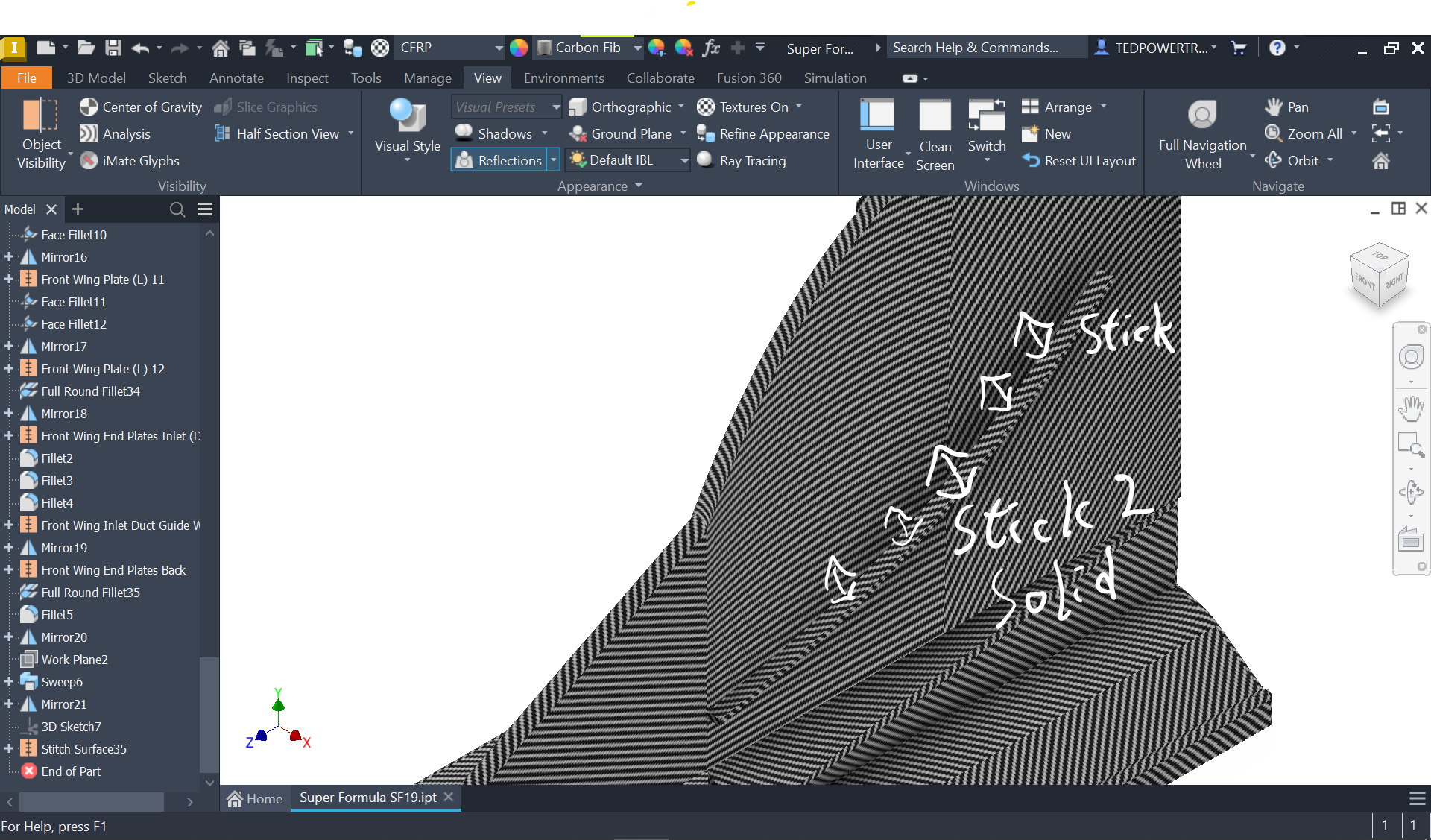Click the Center of Gravity icon
Image resolution: width=1431 pixels, height=840 pixels.
[x=89, y=107]
